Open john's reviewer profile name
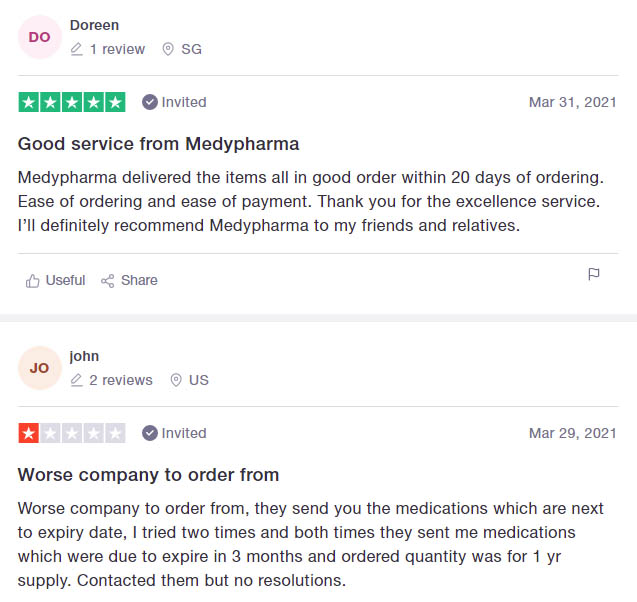 point(84,356)
